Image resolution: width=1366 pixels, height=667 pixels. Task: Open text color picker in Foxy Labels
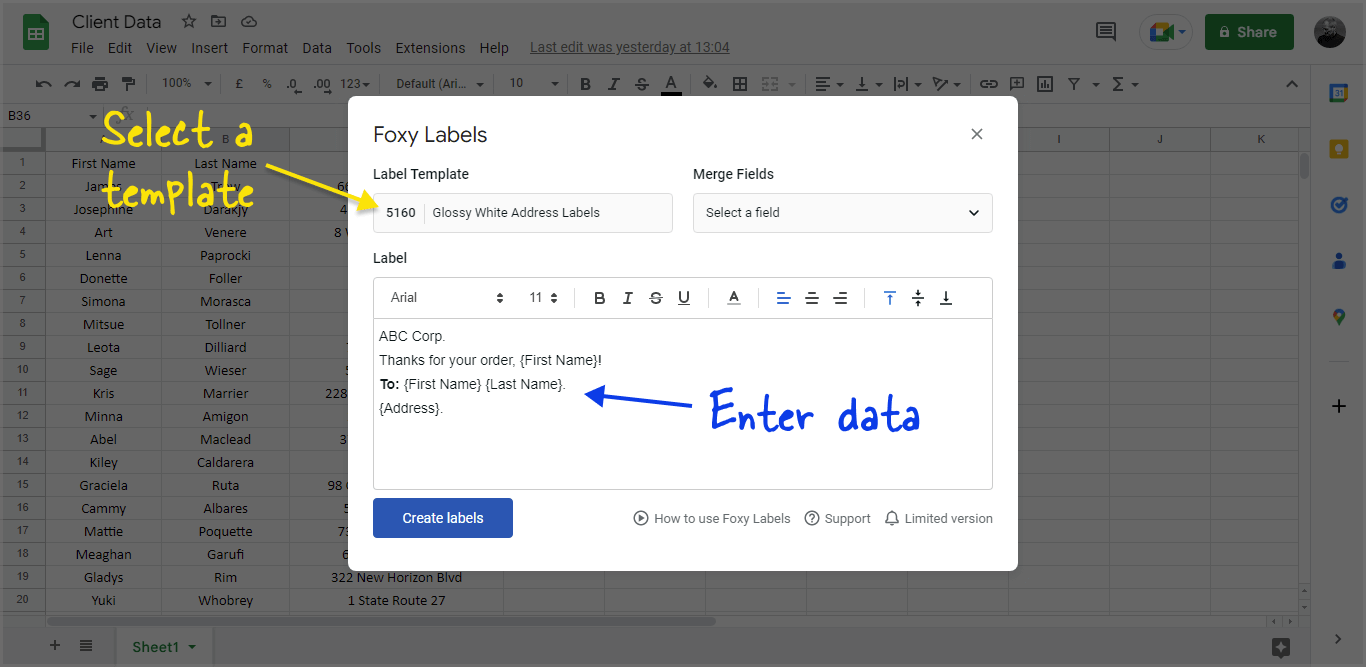click(x=733, y=298)
